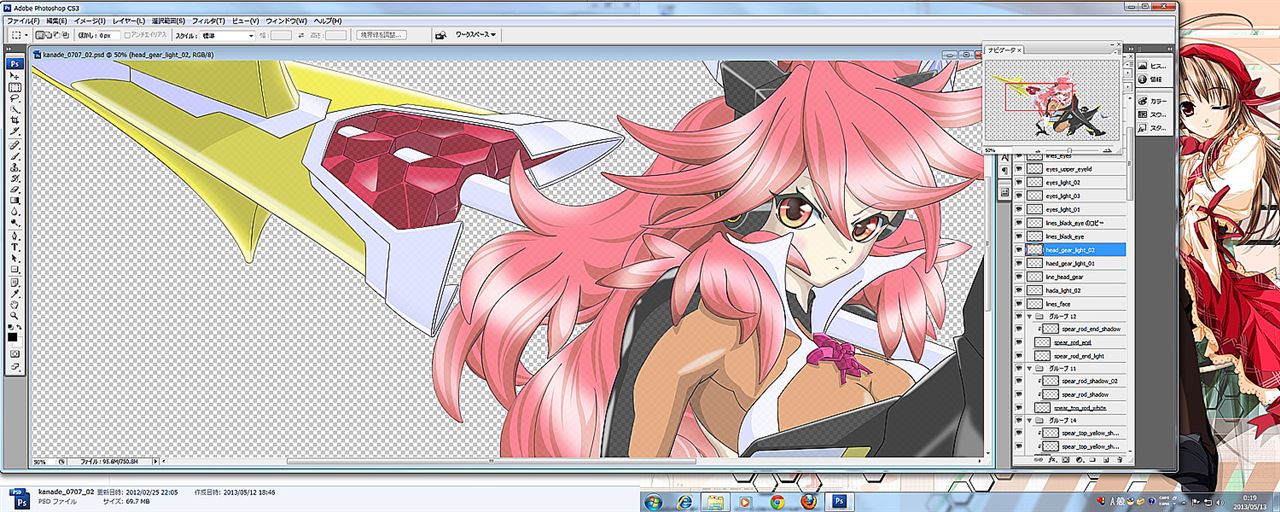The image size is (1280, 512).
Task: Click the 境界線を調整 refine edge button
Action: 379,35
